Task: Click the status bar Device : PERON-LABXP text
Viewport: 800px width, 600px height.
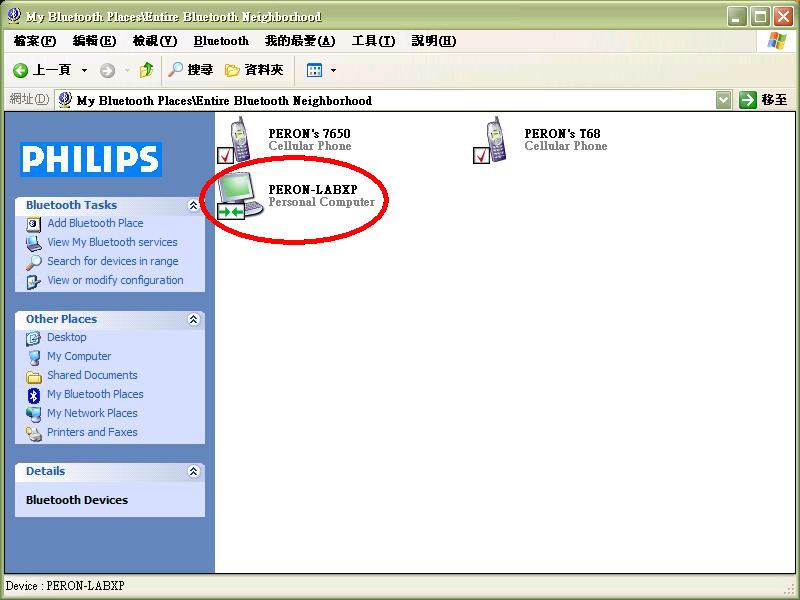Action: click(x=65, y=586)
